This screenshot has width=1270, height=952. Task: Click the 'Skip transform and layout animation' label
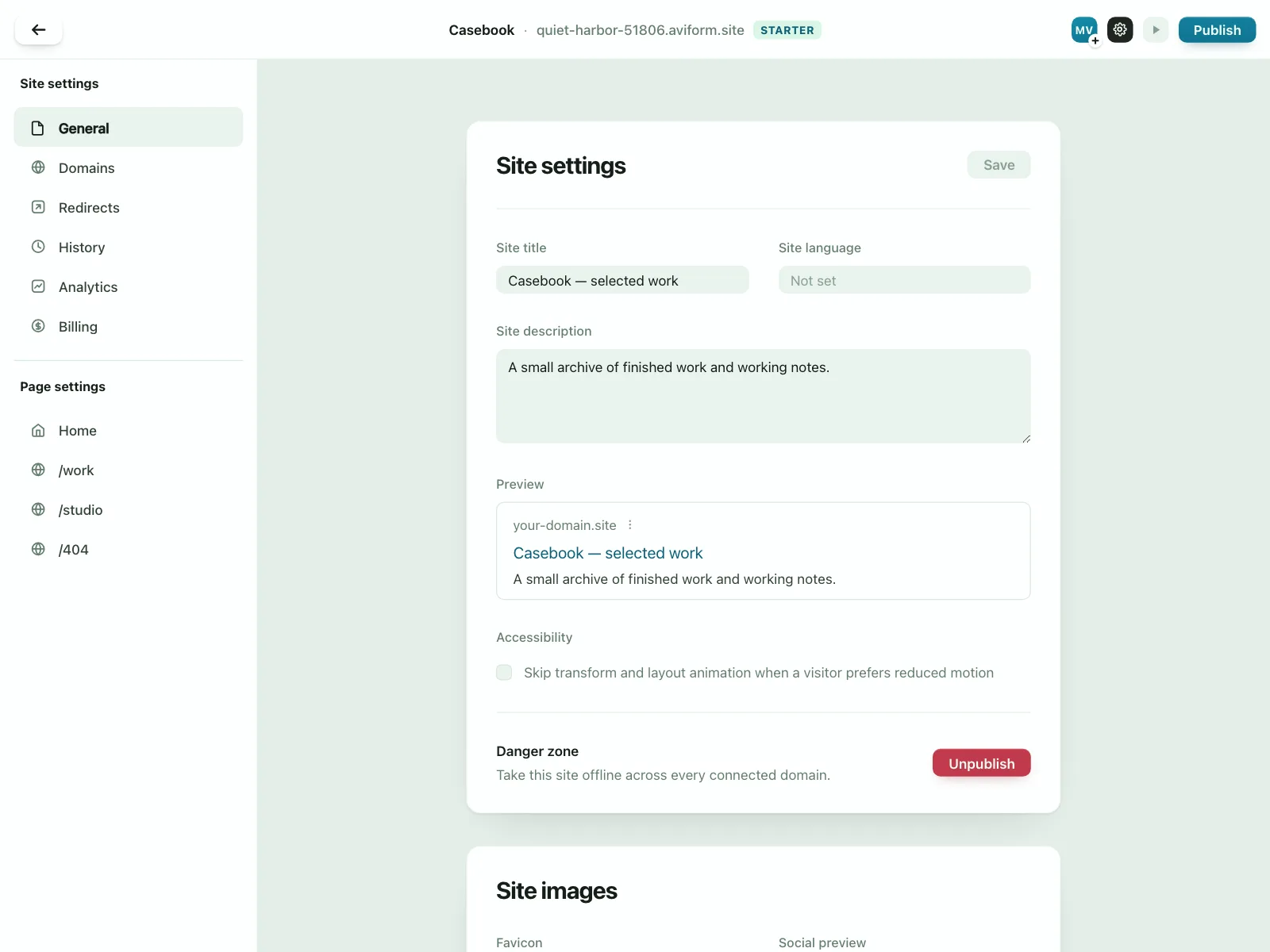click(759, 673)
